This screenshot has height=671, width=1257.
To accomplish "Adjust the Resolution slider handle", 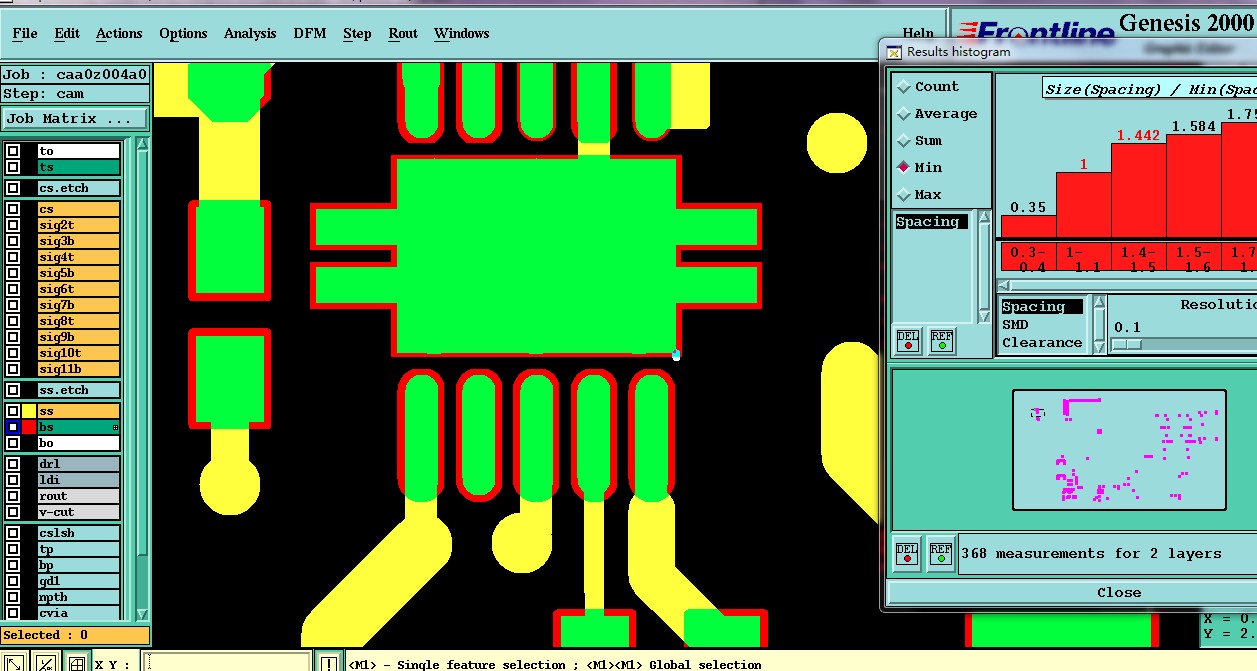I will 1126,344.
